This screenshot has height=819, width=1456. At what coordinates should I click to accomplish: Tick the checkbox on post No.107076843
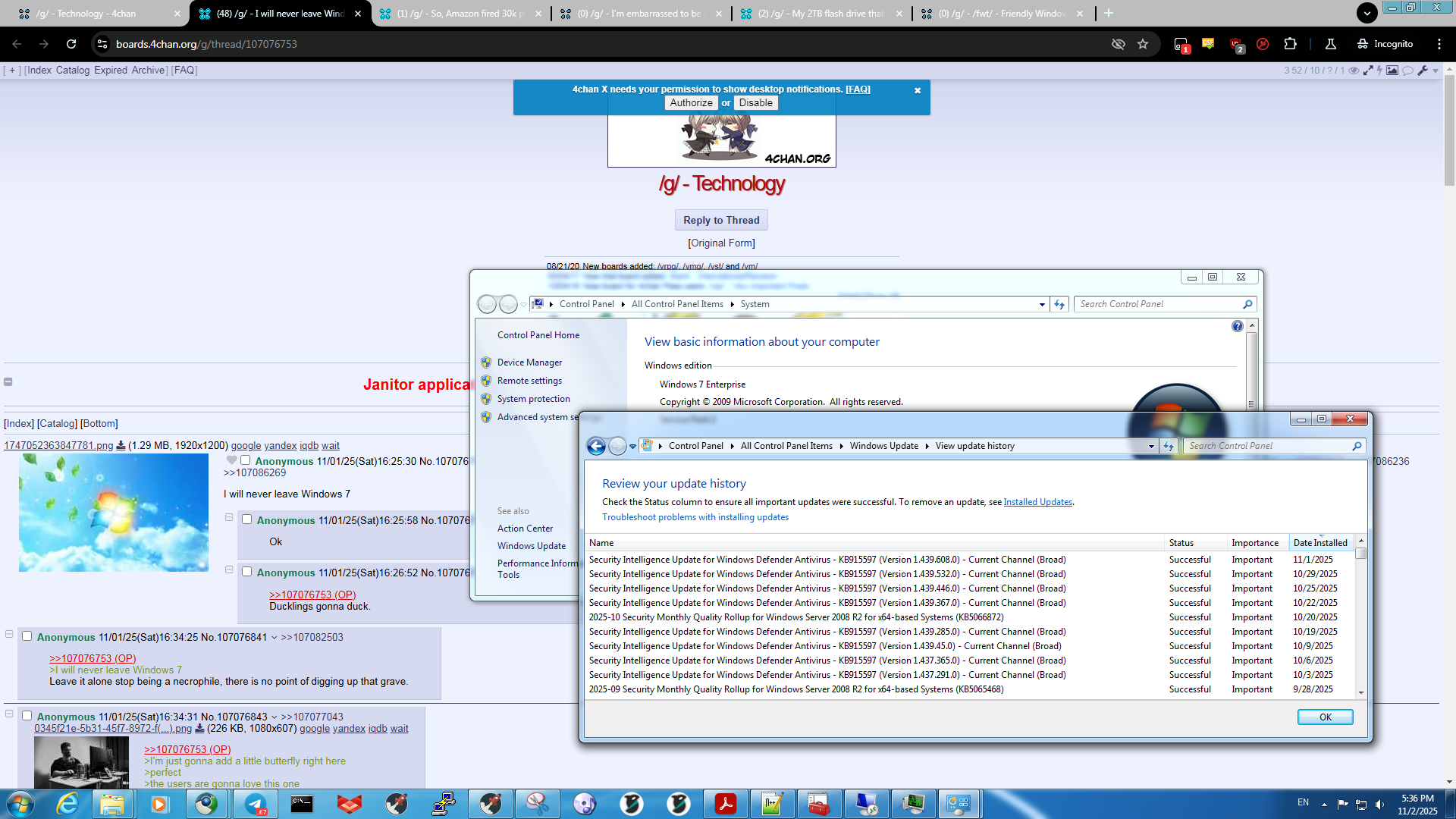27,716
